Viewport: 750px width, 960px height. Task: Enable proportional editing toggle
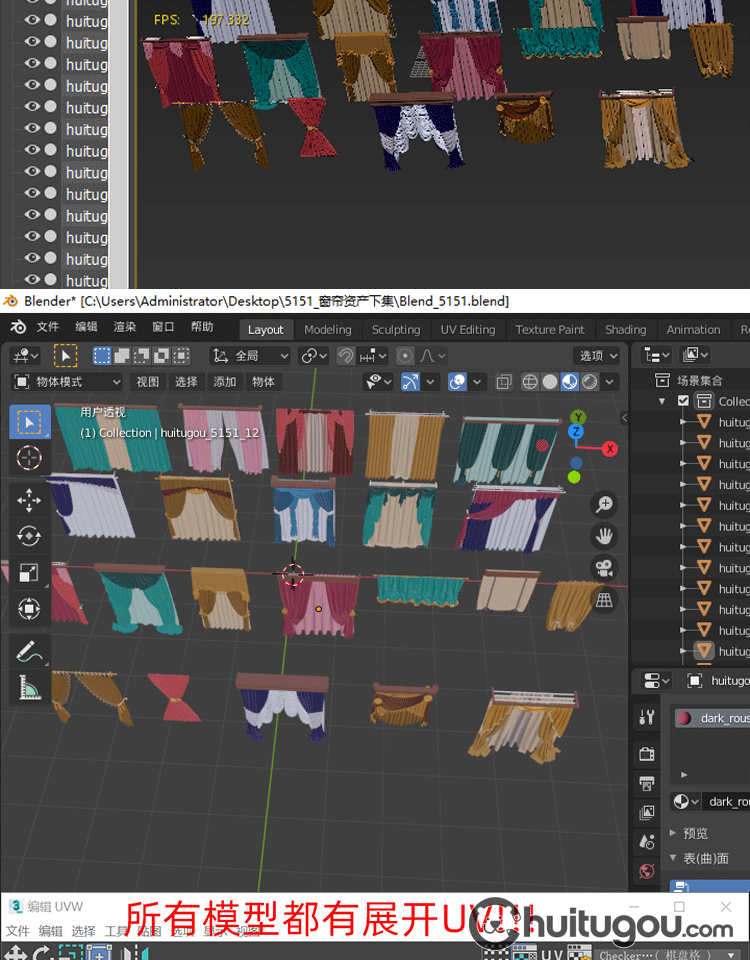[x=405, y=356]
